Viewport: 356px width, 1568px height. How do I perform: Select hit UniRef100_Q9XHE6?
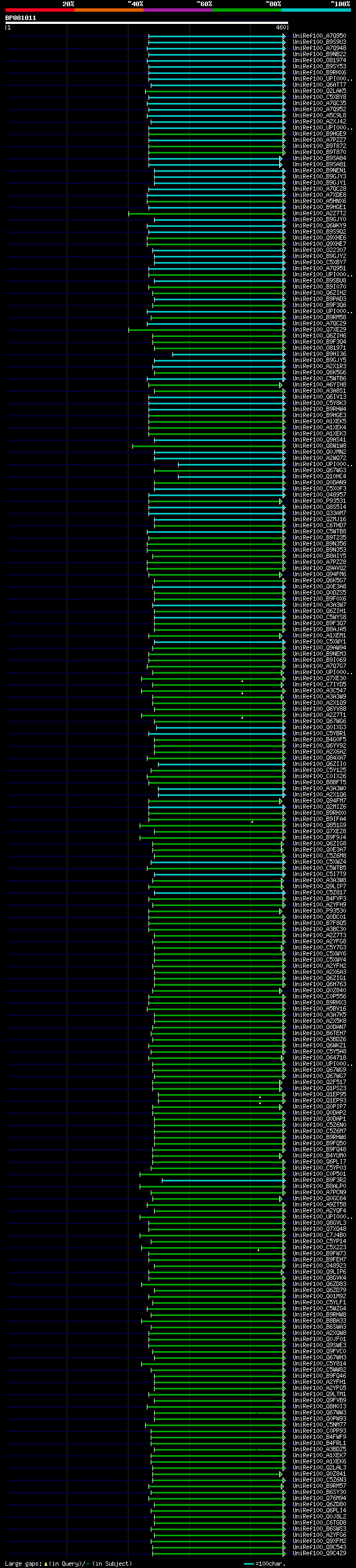click(x=319, y=238)
